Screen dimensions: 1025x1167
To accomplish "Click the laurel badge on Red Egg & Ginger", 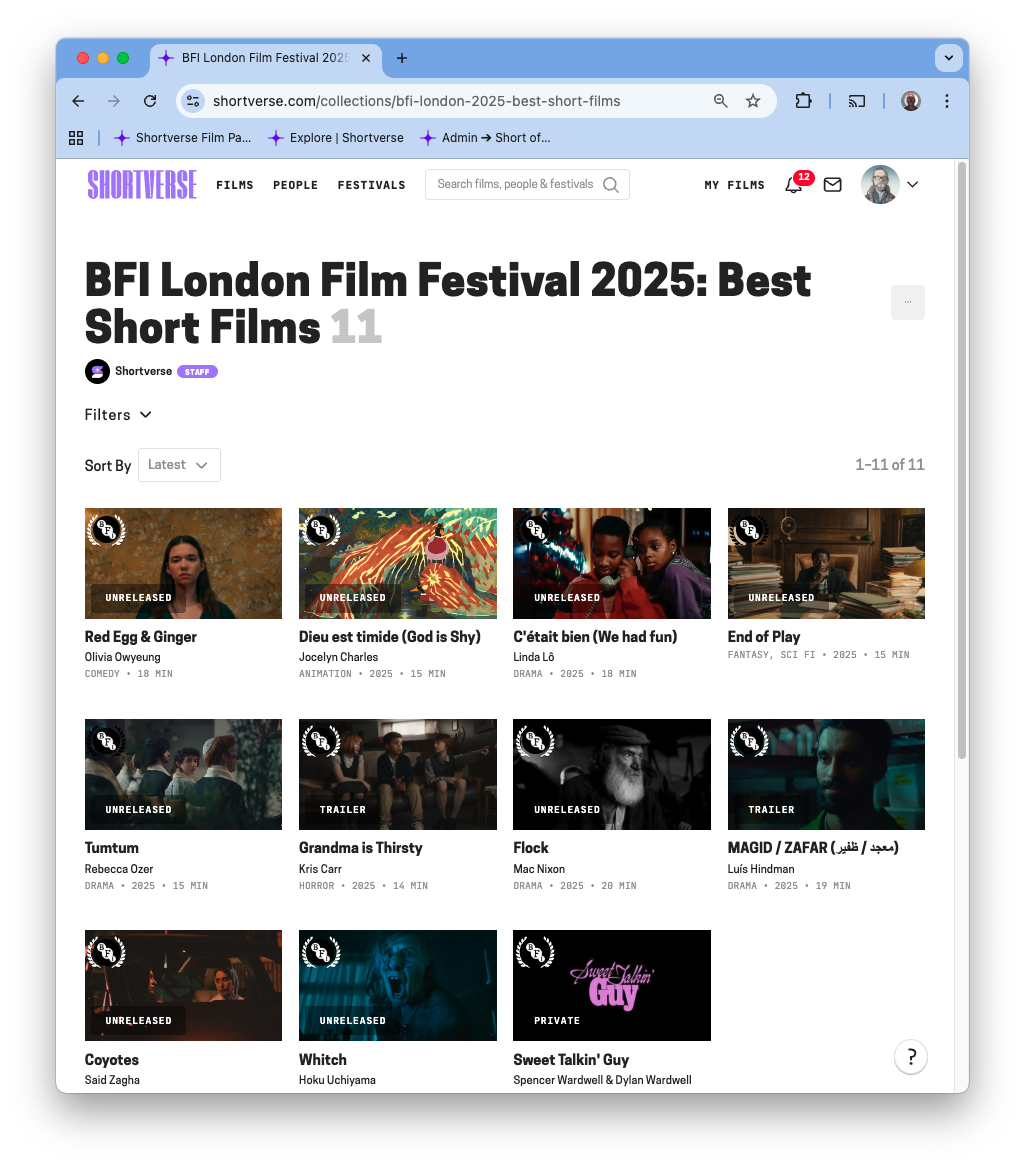I will point(107,530).
